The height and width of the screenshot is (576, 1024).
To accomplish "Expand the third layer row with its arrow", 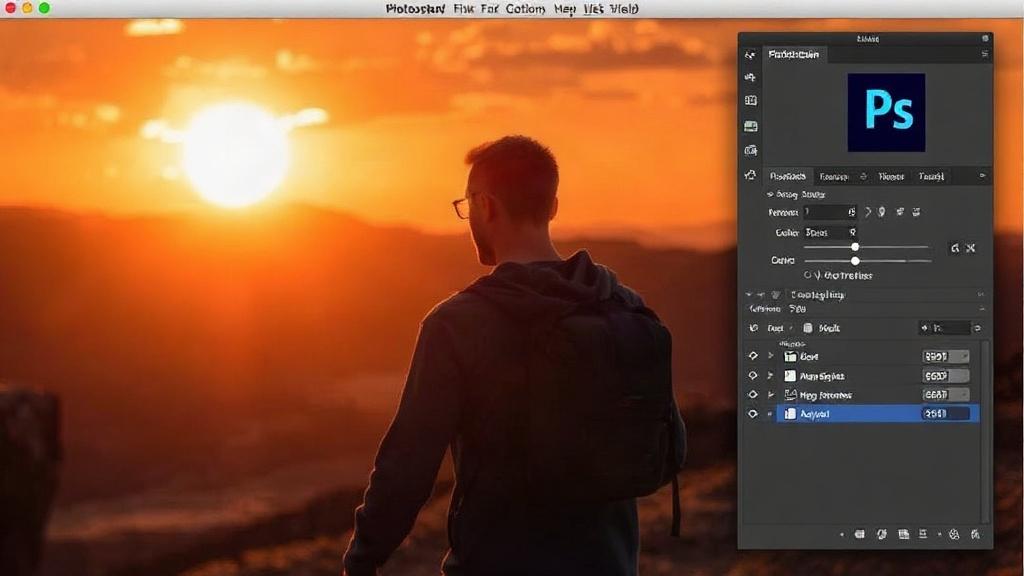I will (771, 394).
